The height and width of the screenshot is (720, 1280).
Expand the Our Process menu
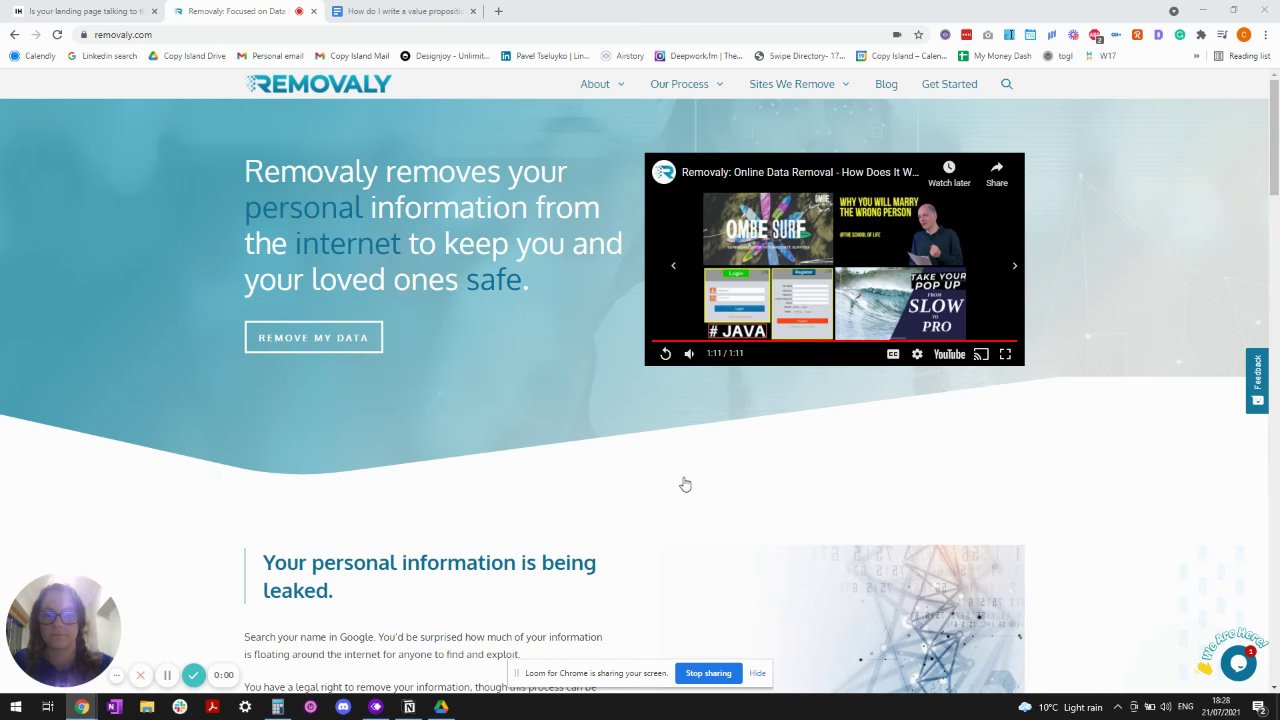(686, 84)
